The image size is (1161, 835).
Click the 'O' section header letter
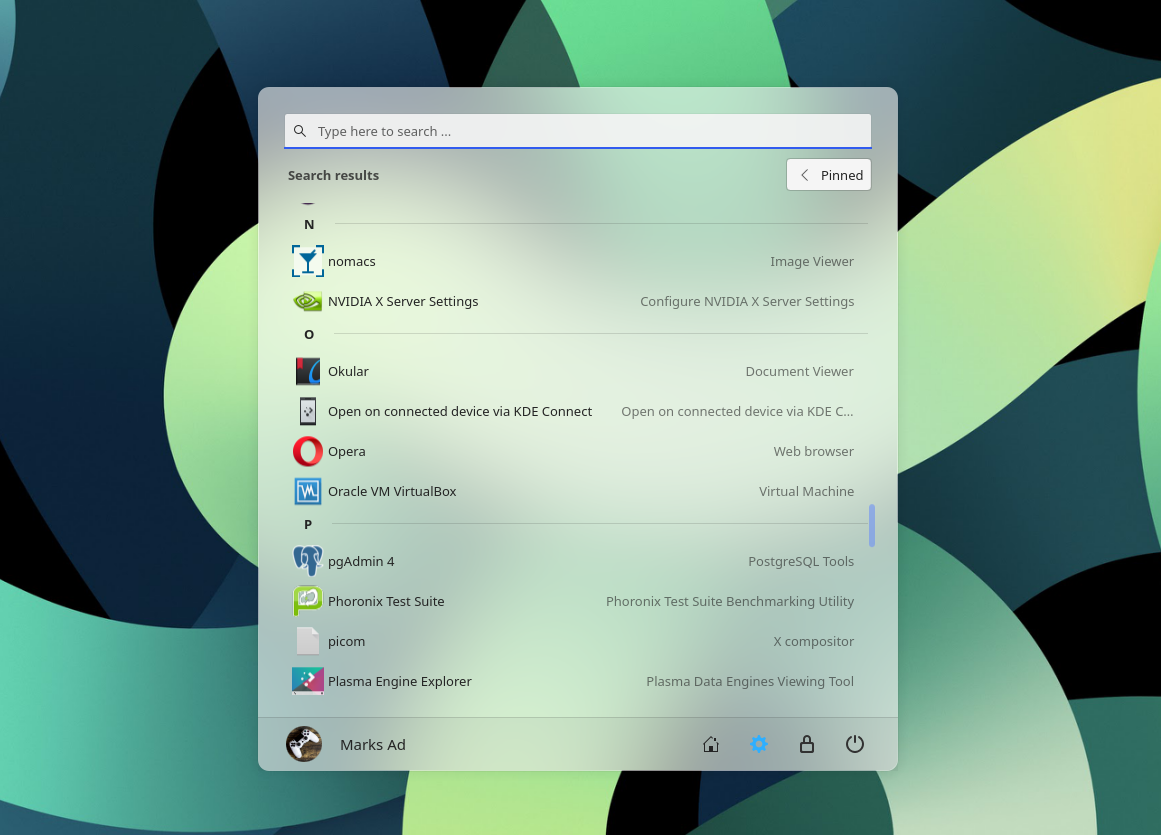[x=309, y=335]
